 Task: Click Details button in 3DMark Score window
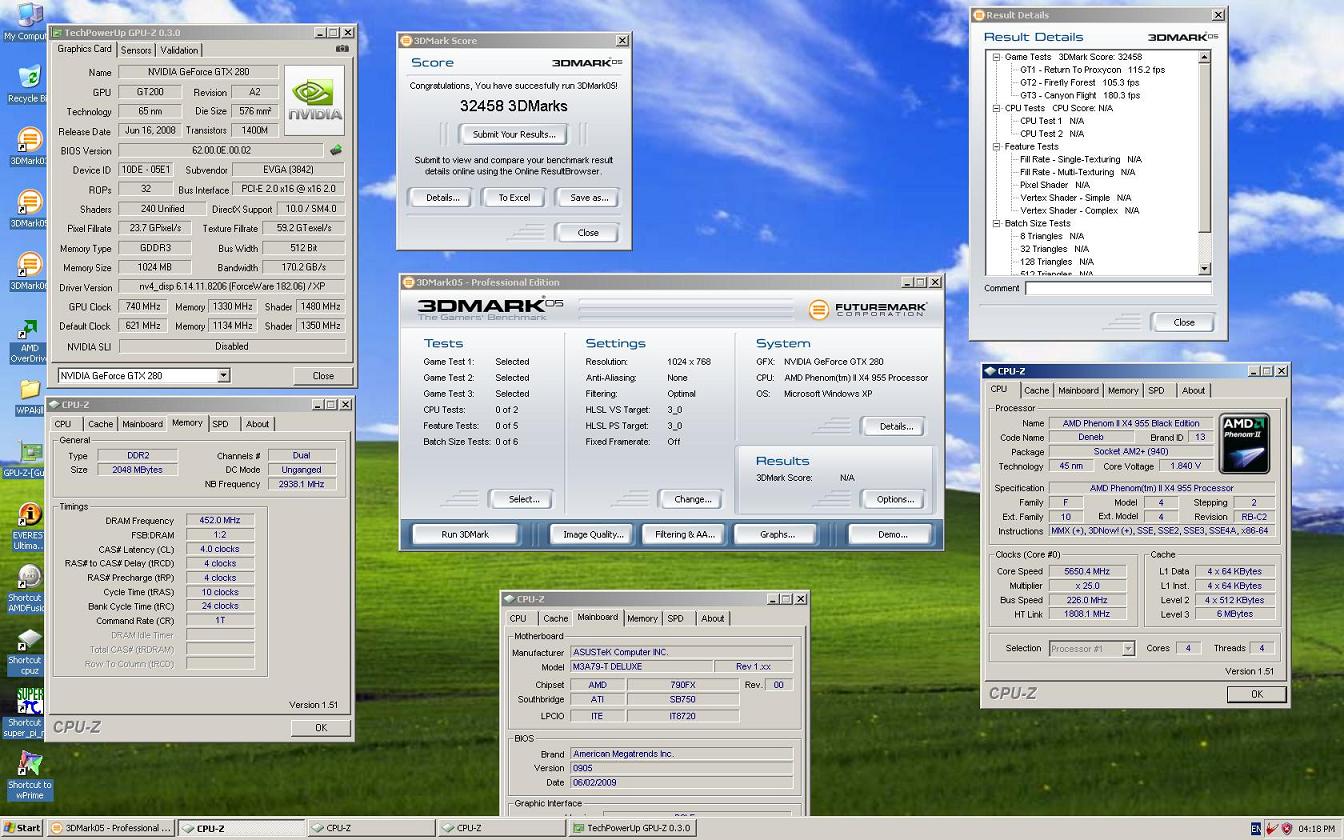pos(442,198)
